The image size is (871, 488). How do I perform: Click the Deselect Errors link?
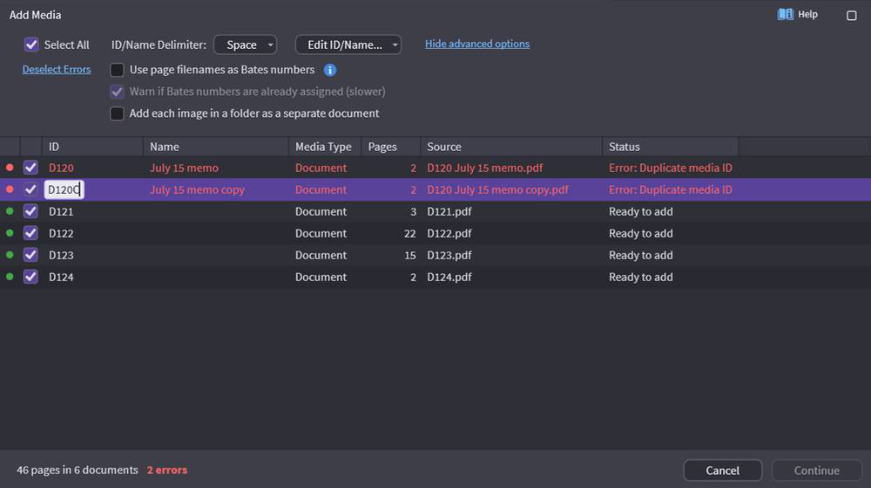57,69
